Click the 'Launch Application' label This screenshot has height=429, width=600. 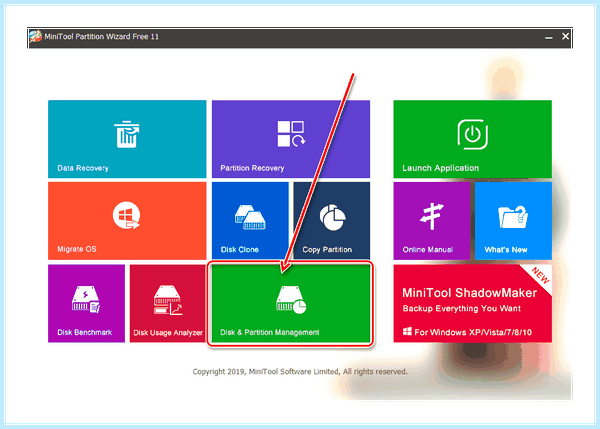(440, 168)
